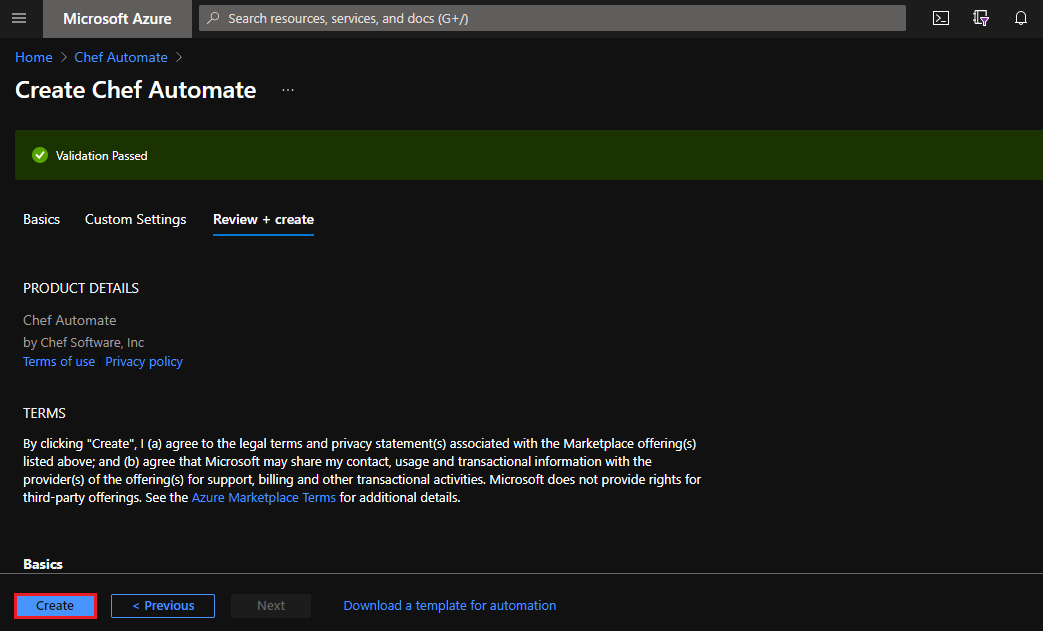Go back with the Previous button
The height and width of the screenshot is (631, 1043).
point(162,605)
